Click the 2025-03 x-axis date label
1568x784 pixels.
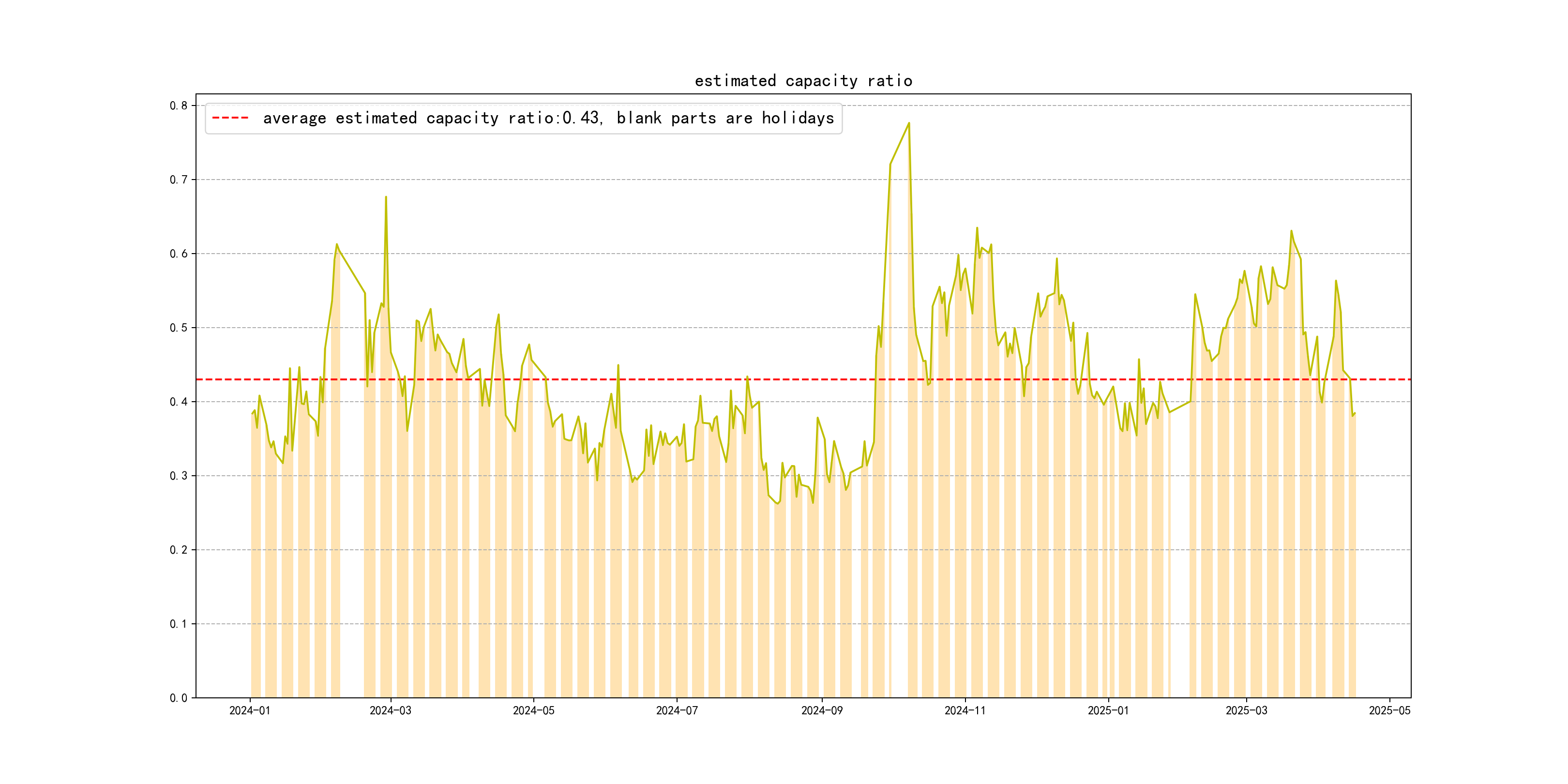coord(1246,710)
